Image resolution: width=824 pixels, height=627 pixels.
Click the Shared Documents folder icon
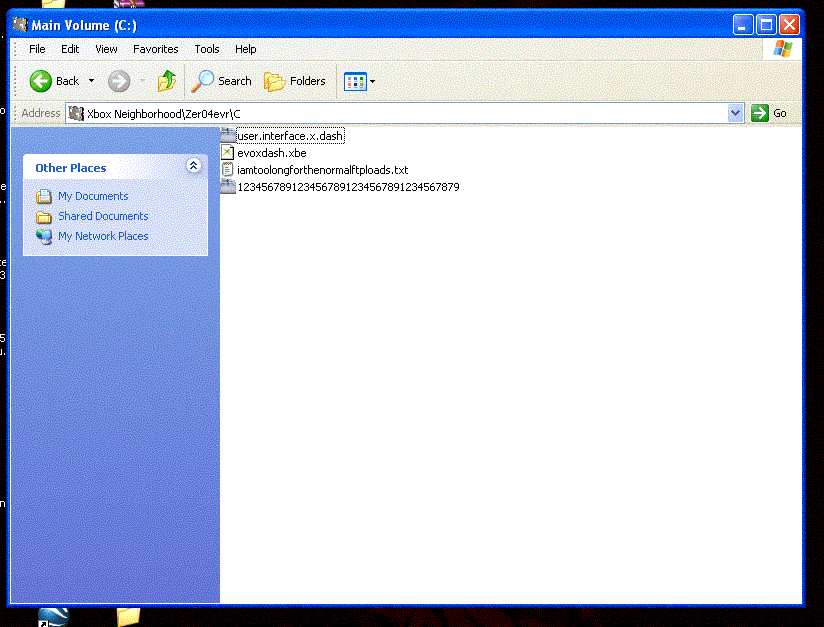pos(44,217)
